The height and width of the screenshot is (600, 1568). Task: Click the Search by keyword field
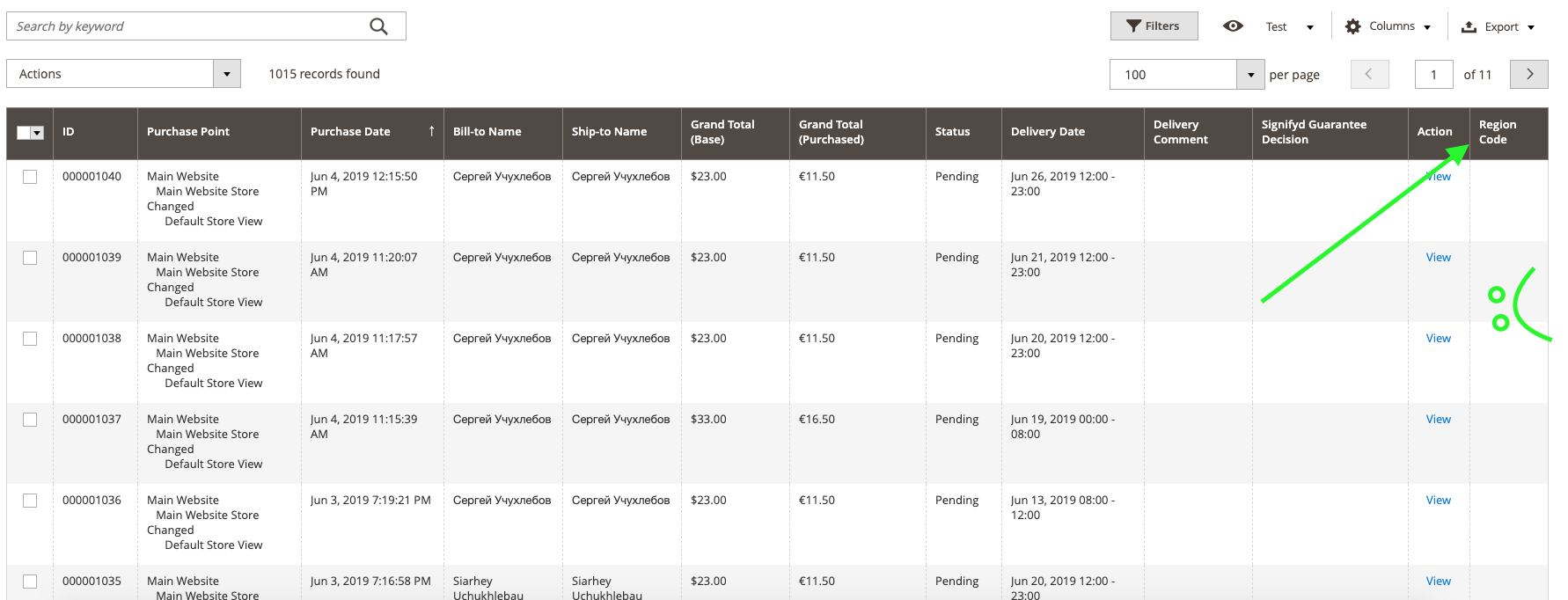coord(189,26)
